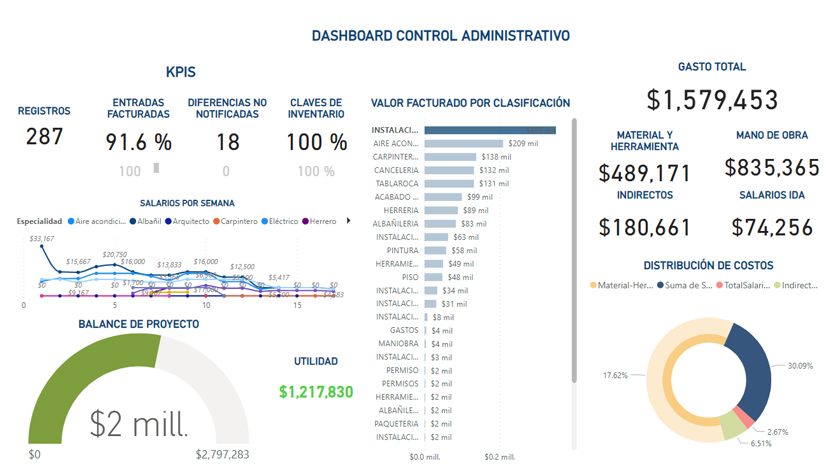Click the Material-Herramienta legend dot in cost distribution
This screenshot has height=467, width=834.
point(594,285)
